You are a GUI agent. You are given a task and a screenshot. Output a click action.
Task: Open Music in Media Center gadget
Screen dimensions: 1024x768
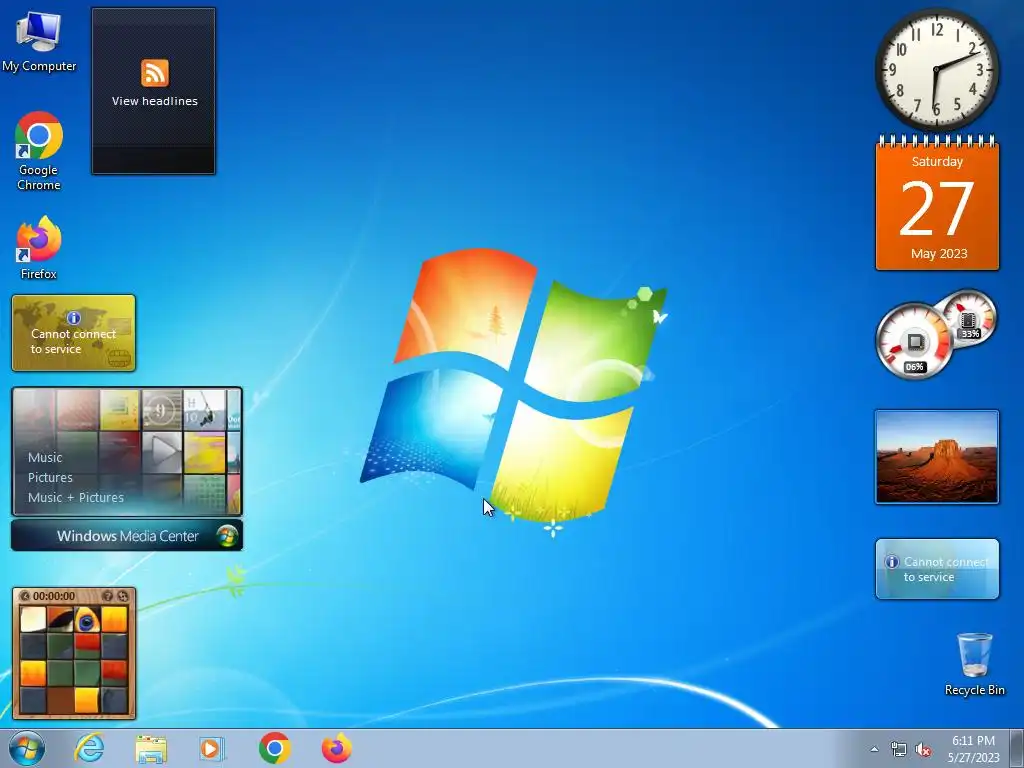45,457
